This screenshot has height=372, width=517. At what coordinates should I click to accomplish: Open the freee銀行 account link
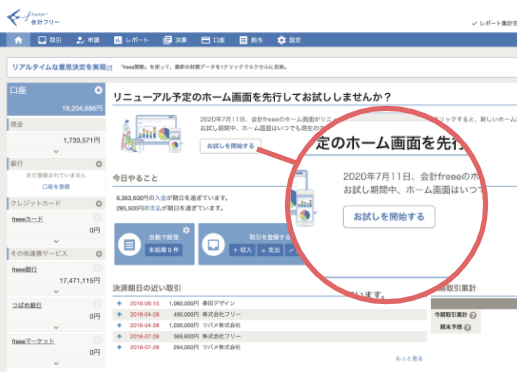click(x=24, y=270)
